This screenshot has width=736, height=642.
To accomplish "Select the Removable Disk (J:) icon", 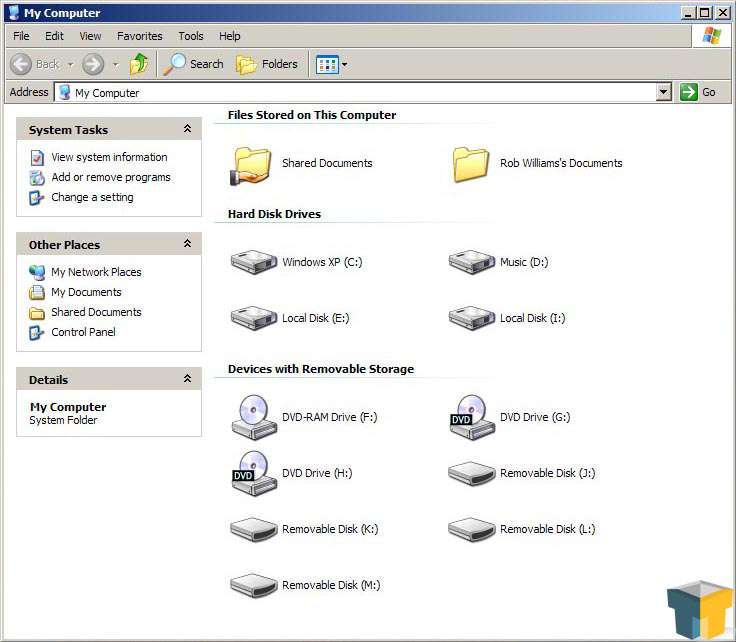I will 471,473.
